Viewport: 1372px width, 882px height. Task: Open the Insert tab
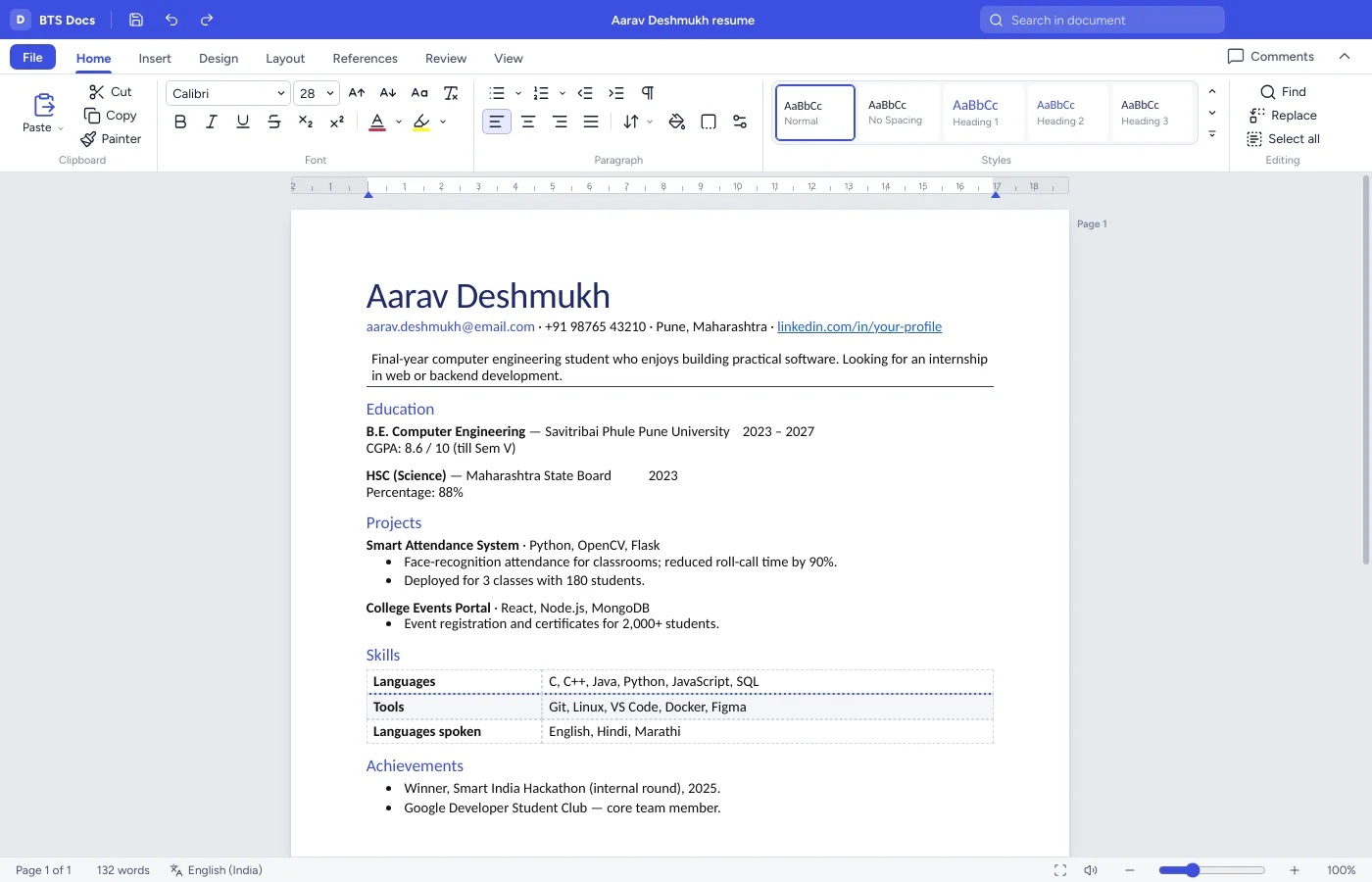pos(155,59)
